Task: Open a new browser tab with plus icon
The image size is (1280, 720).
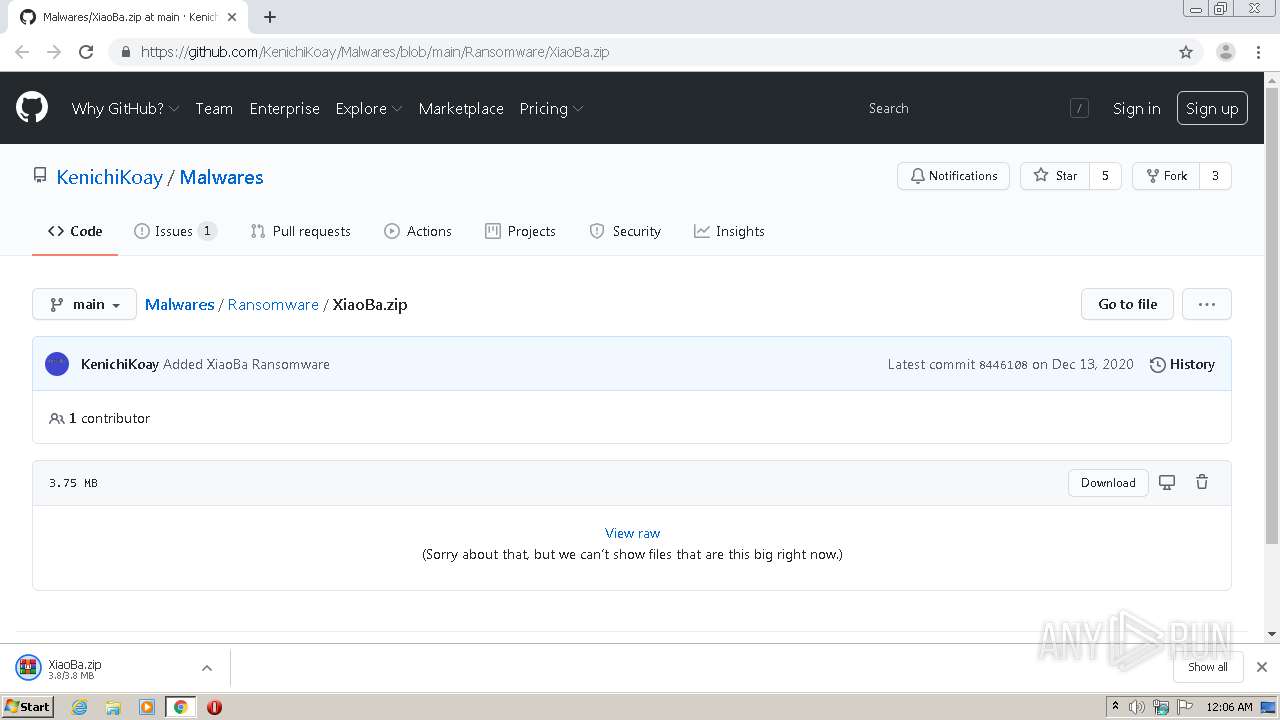Action: 270,17
